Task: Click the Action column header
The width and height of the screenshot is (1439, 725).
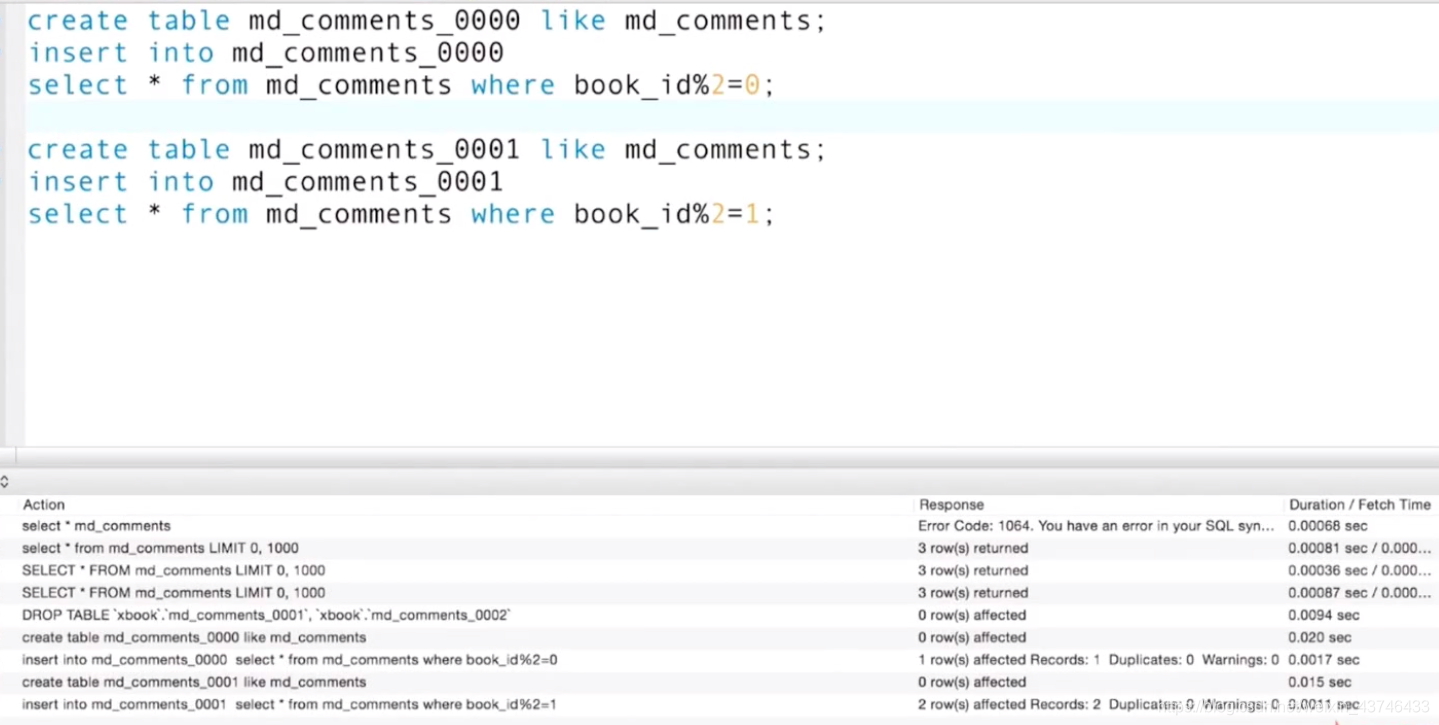Action: pyautogui.click(x=44, y=505)
